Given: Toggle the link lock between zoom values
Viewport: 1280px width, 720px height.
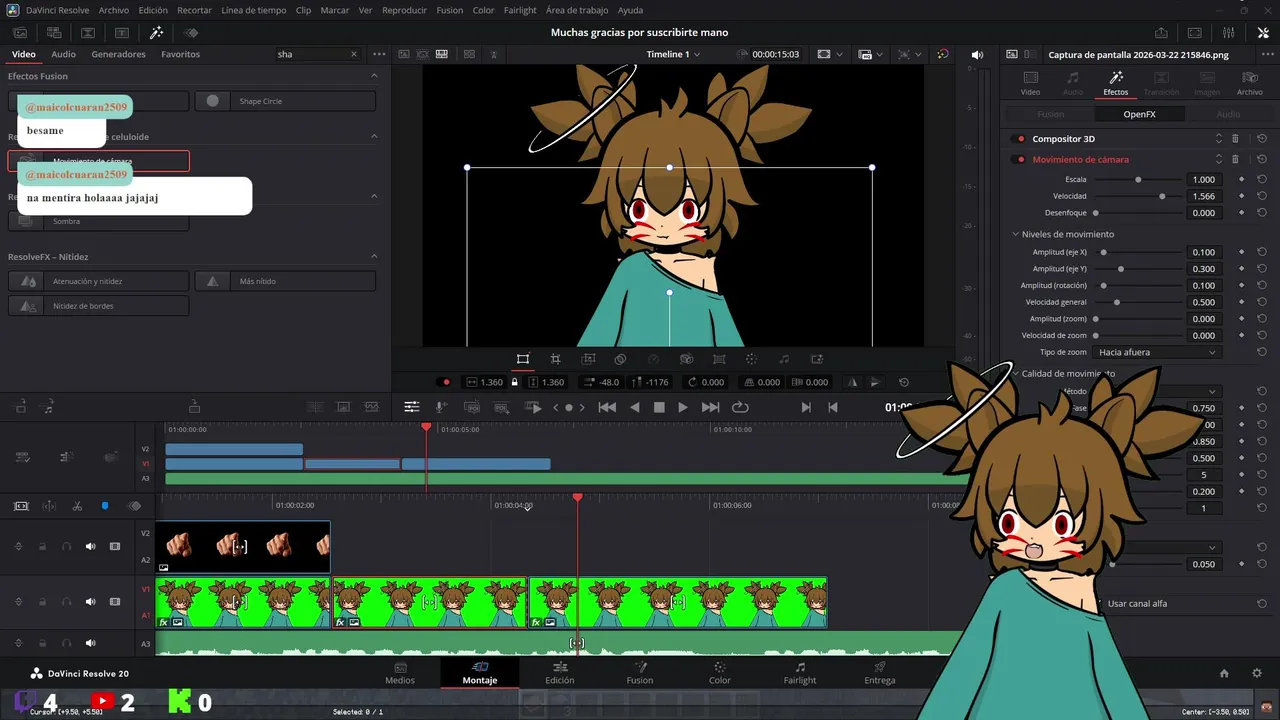Looking at the screenshot, I should [x=515, y=382].
